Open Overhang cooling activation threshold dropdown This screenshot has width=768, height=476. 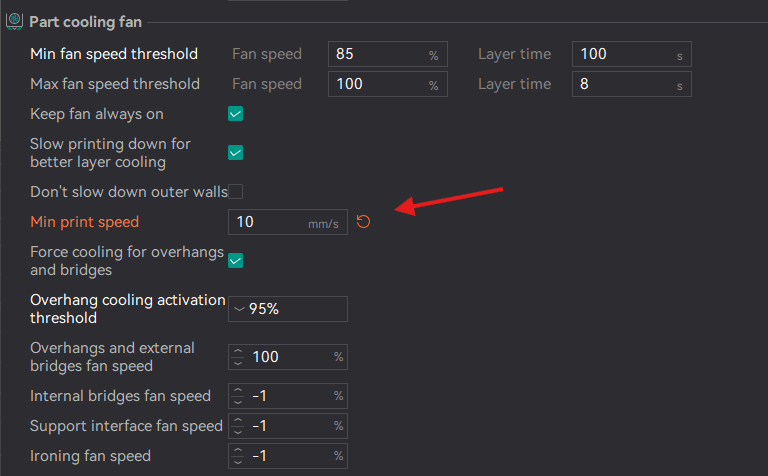238,309
